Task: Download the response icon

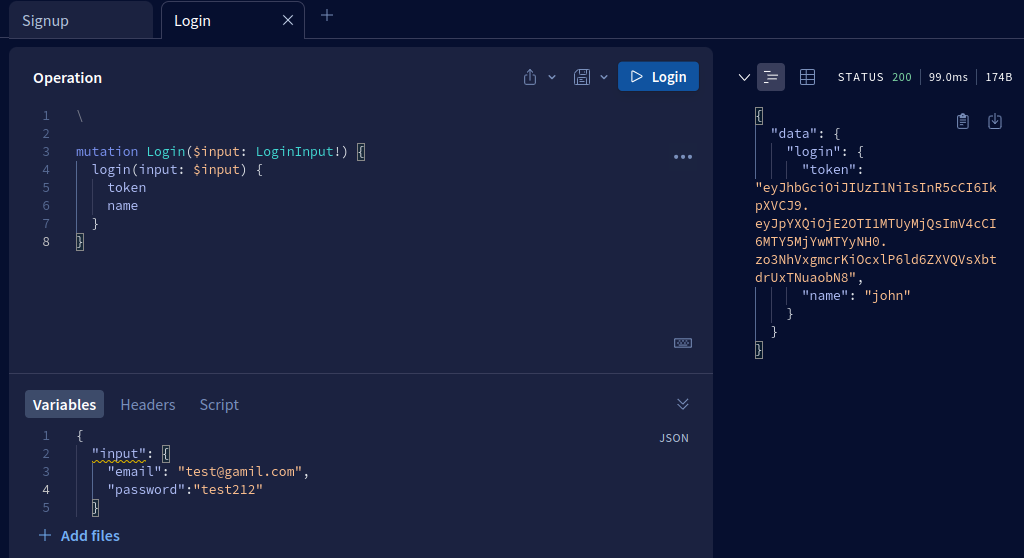Action: (x=995, y=121)
